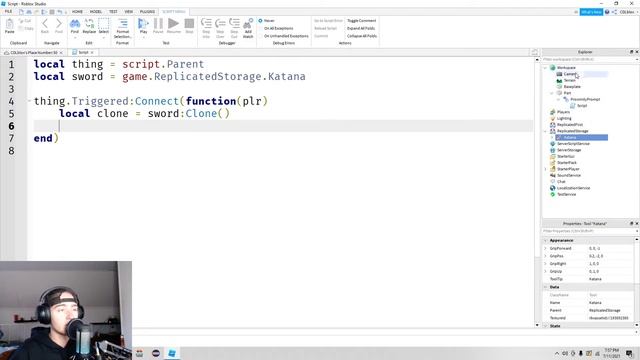Collapse the Part tree node
This screenshot has height=360, width=640.
click(552, 93)
